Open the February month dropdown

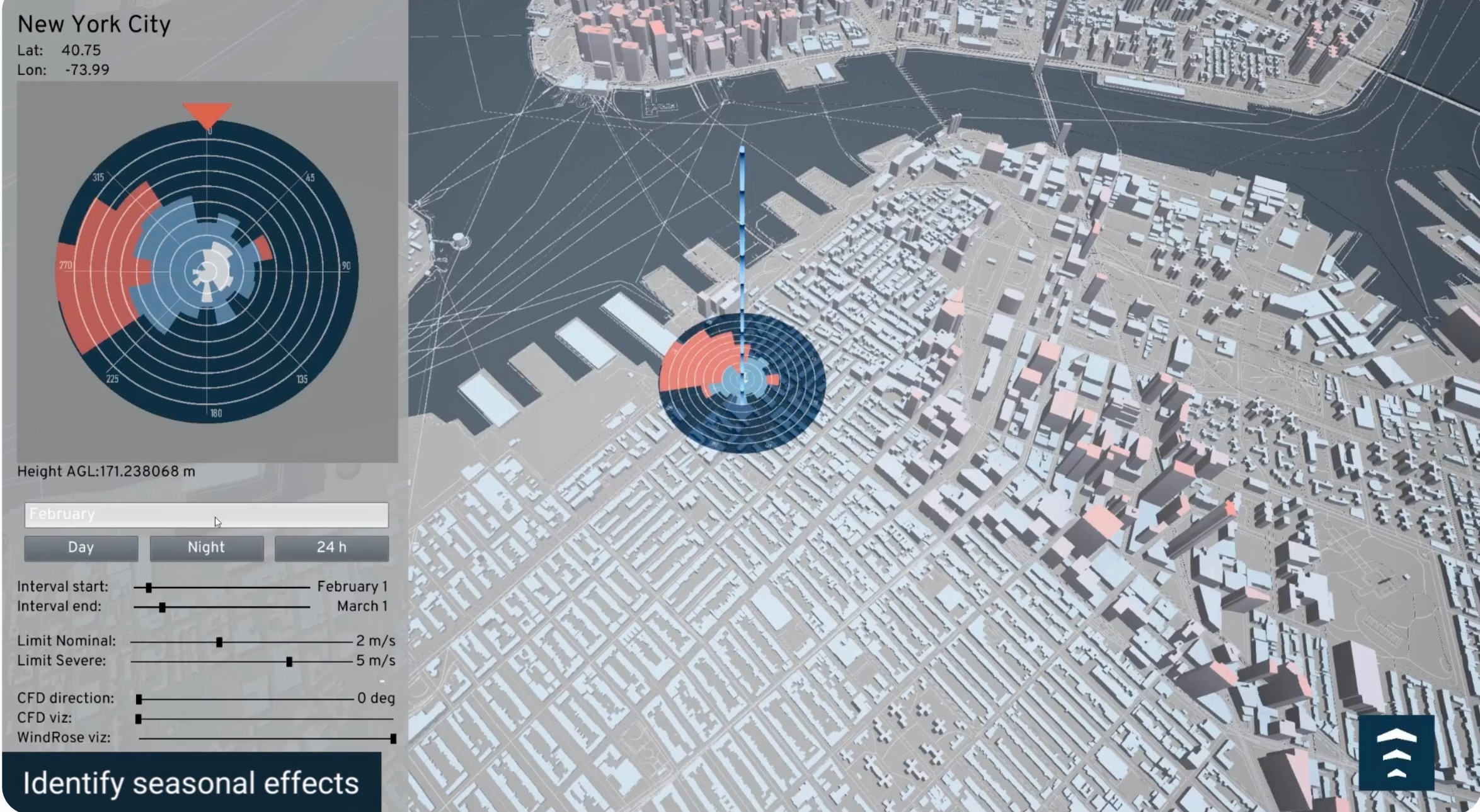[x=206, y=515]
